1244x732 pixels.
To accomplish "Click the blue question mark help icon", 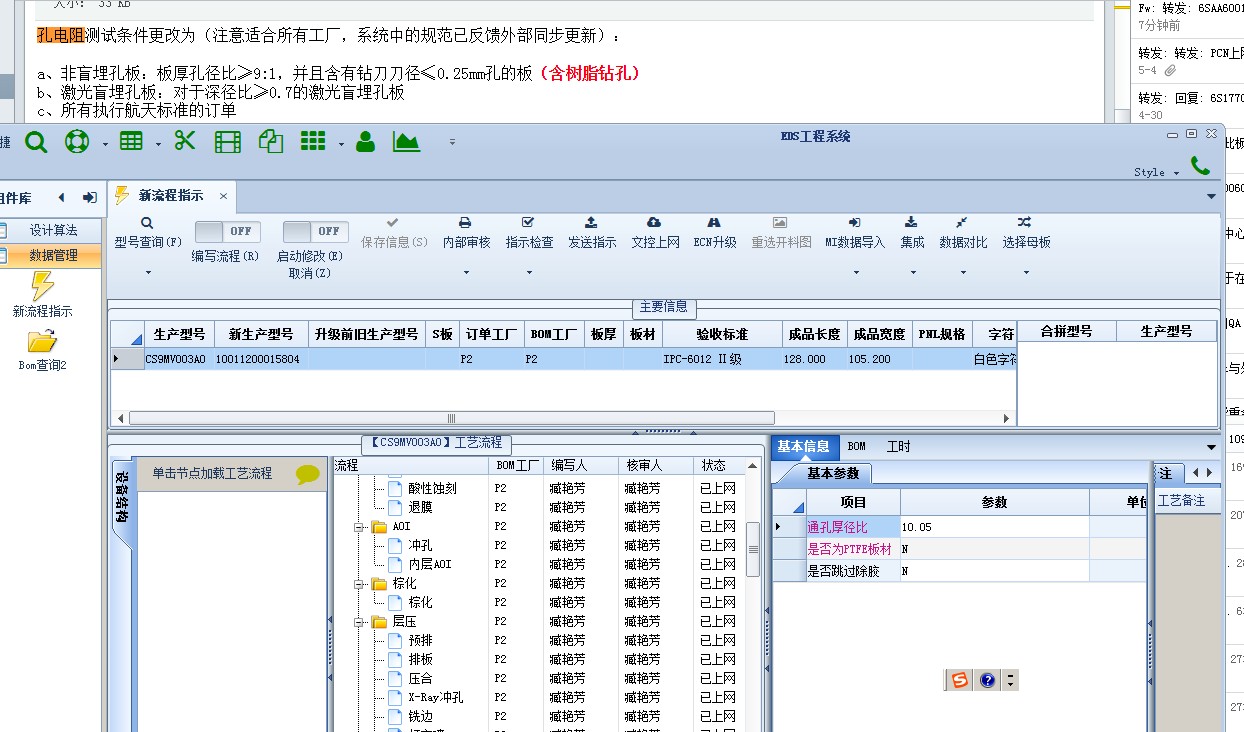I will point(988,680).
